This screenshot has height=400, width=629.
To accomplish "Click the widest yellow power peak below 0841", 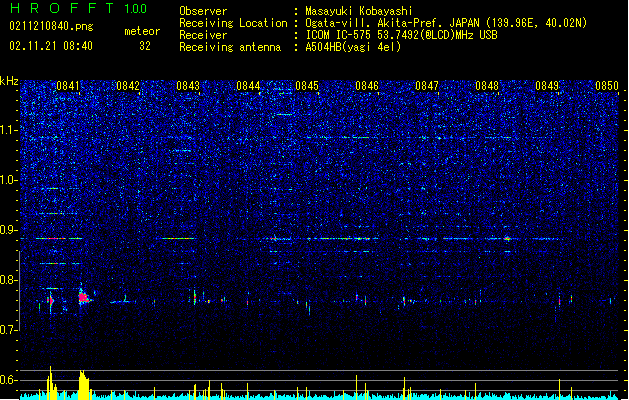I will click(x=83, y=384).
